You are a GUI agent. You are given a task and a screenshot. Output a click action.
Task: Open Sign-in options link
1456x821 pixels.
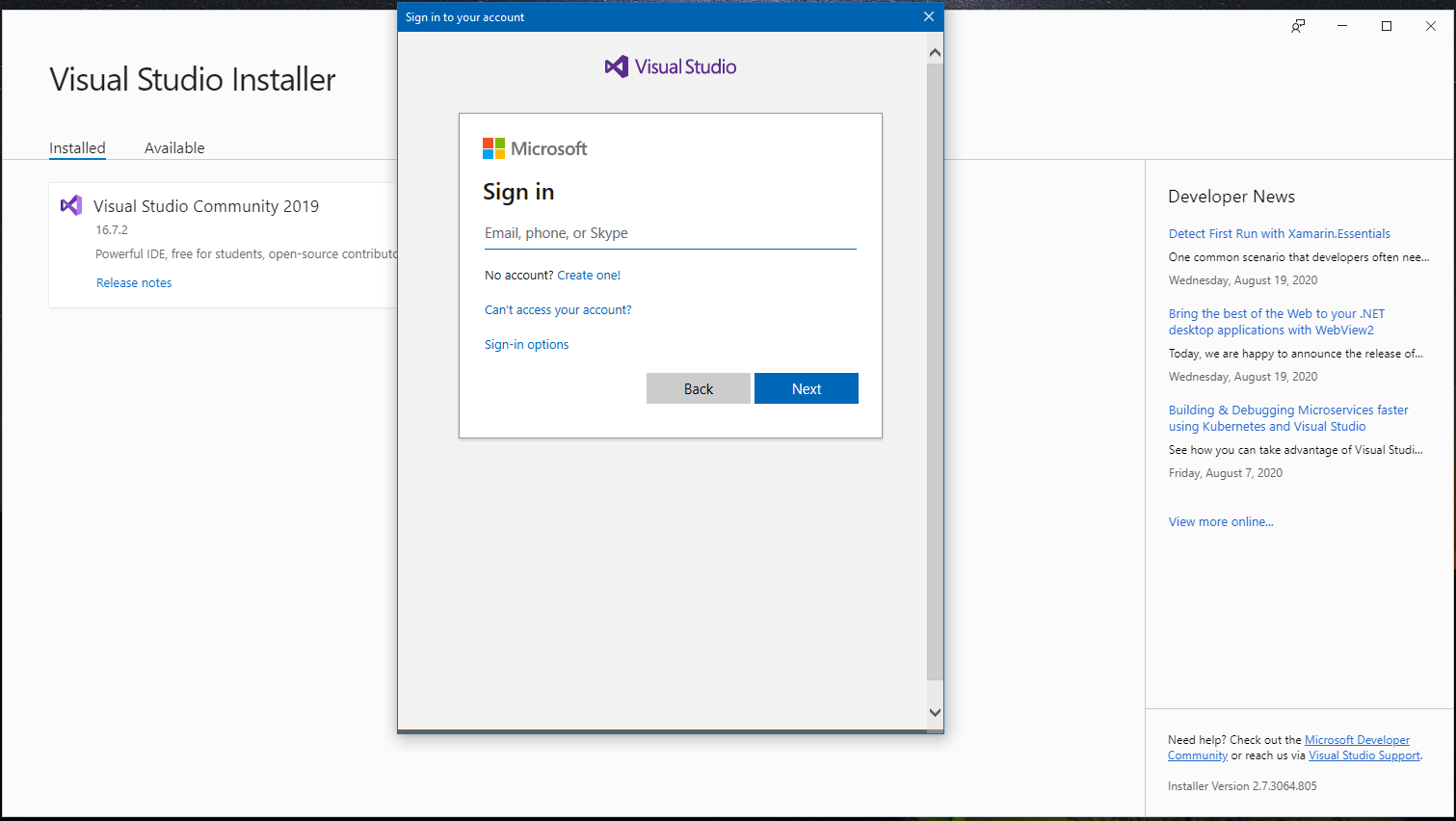(x=526, y=344)
